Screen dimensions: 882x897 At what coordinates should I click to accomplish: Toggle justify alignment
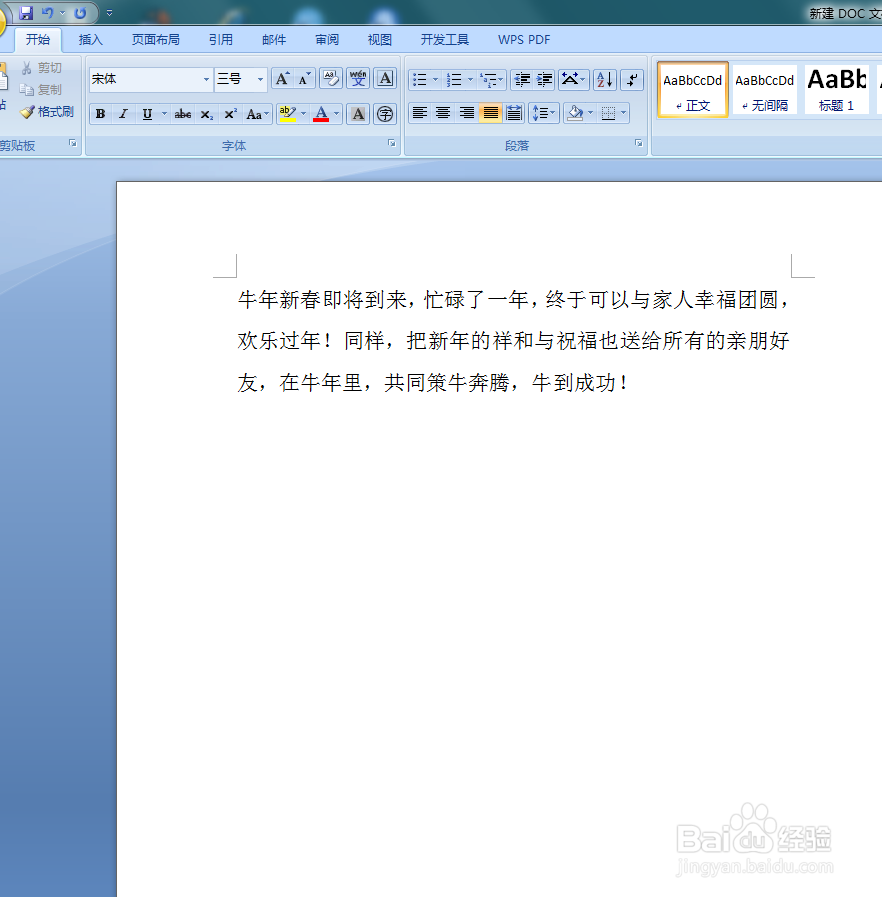tap(490, 113)
